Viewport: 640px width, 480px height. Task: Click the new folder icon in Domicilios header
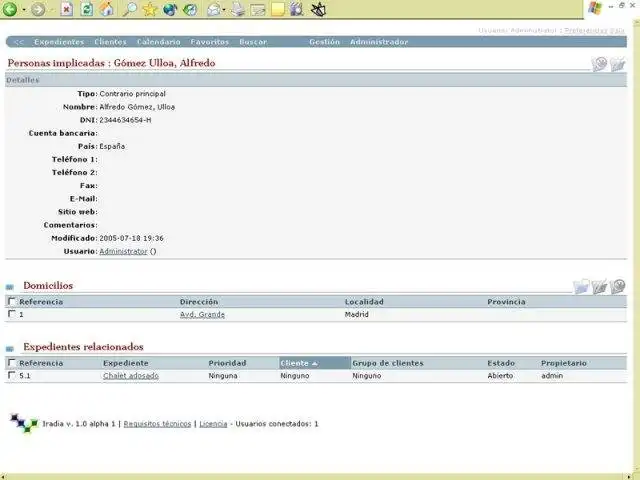(581, 287)
